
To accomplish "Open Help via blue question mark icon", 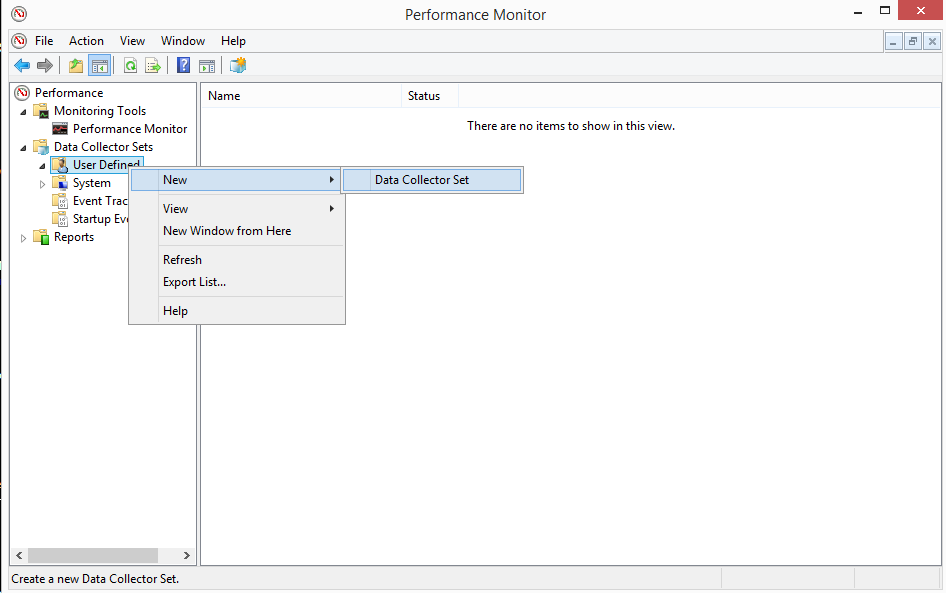I will (x=183, y=66).
